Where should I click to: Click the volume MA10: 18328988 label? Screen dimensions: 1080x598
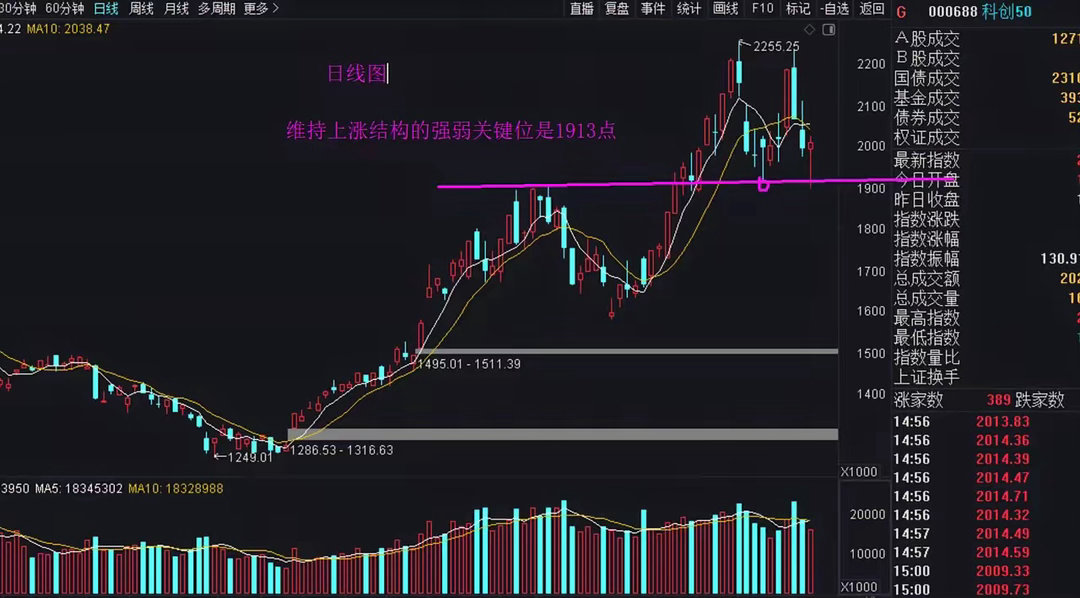coord(175,488)
